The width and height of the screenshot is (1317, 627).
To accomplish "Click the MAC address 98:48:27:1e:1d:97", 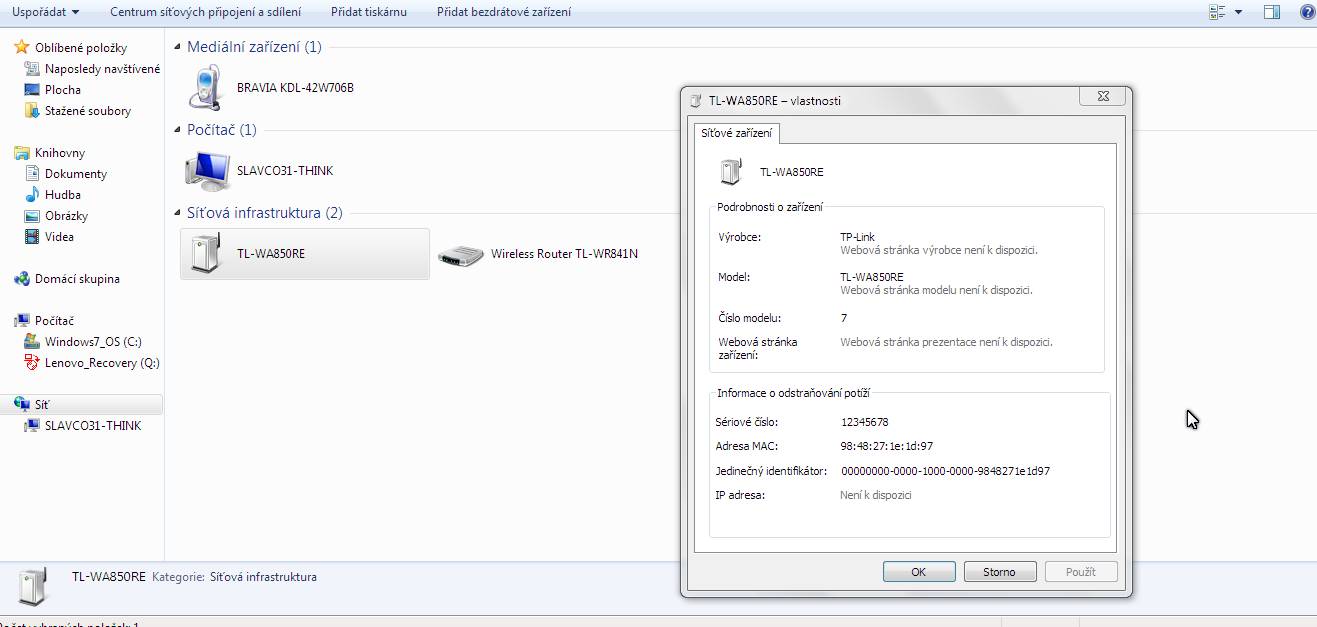I will click(x=887, y=446).
